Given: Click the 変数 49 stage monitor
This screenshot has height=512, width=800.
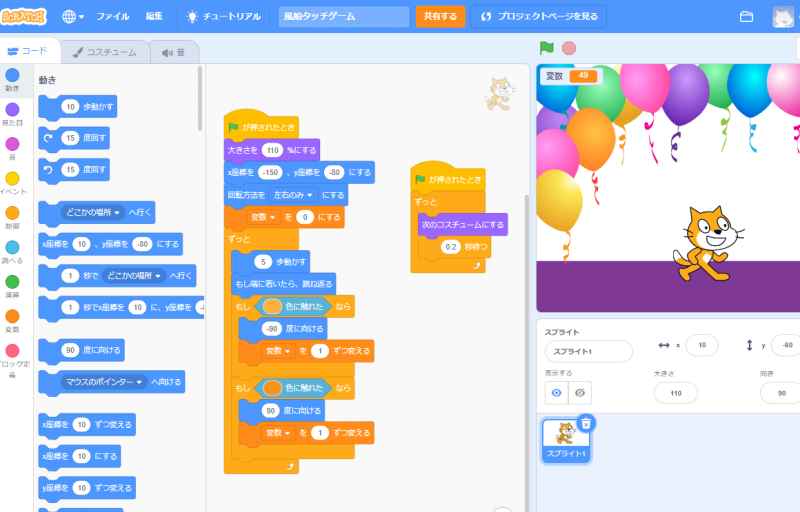Looking at the screenshot, I should tap(571, 76).
